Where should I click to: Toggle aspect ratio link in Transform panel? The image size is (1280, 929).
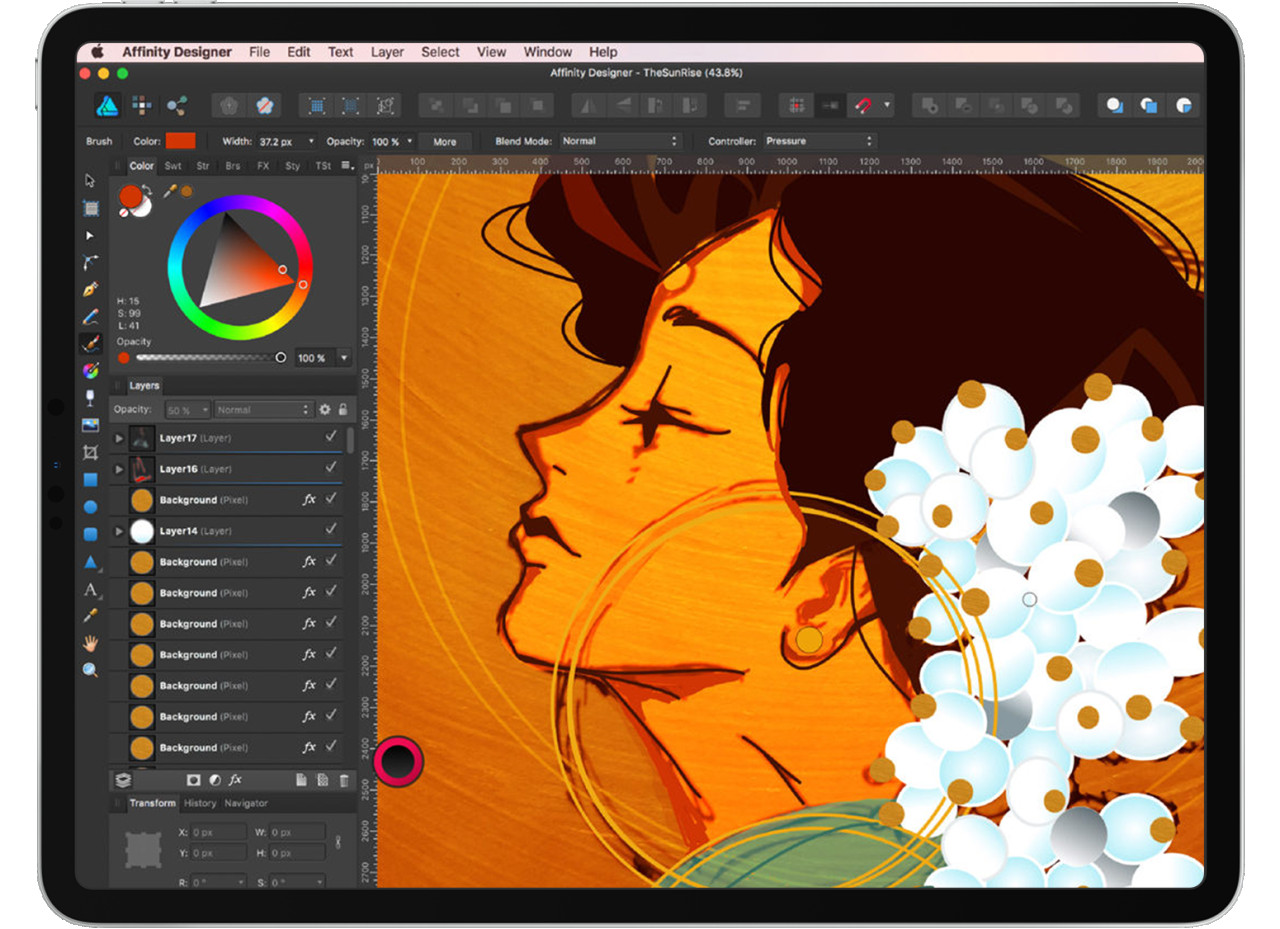click(x=338, y=842)
